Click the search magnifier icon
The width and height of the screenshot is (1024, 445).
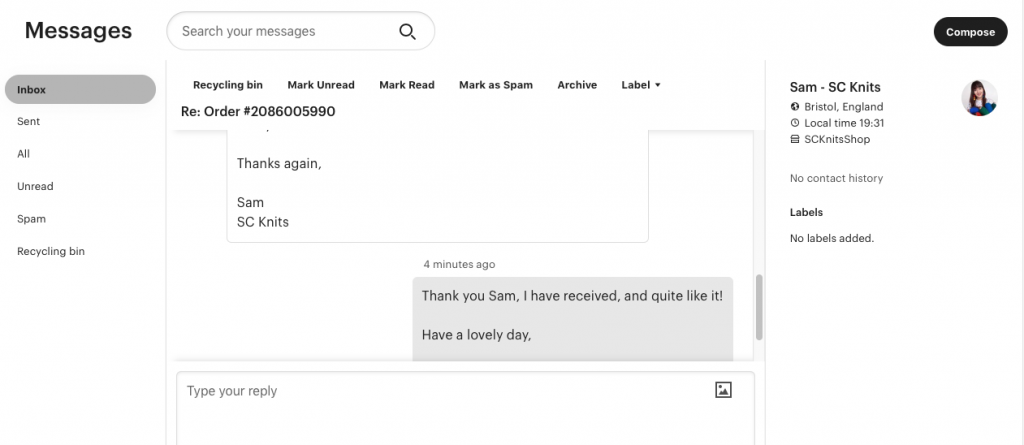[408, 31]
